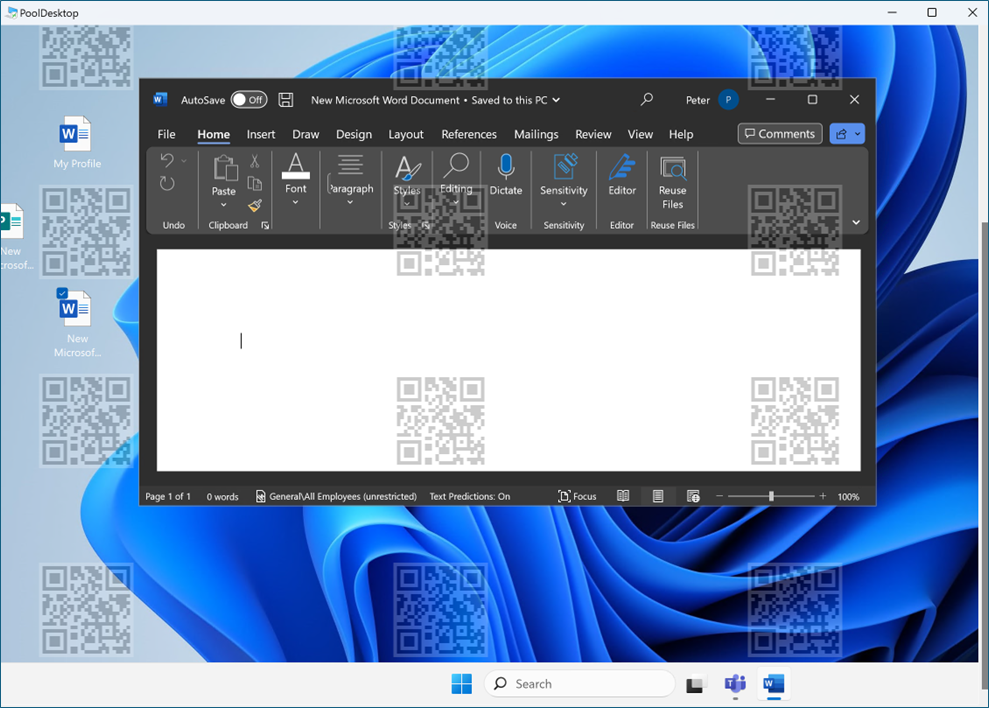Switch to Read Mode view icon

(x=623, y=497)
